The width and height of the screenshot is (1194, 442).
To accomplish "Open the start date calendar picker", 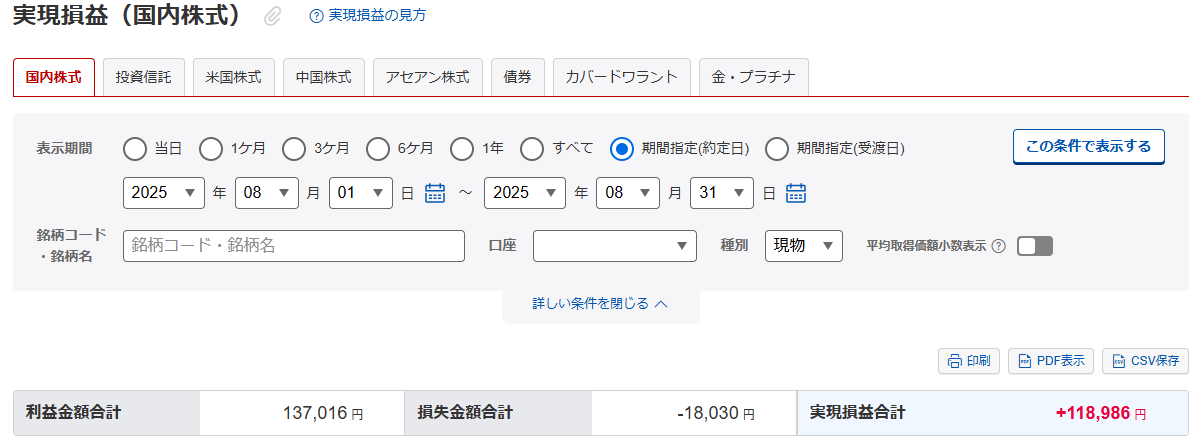I will (435, 193).
